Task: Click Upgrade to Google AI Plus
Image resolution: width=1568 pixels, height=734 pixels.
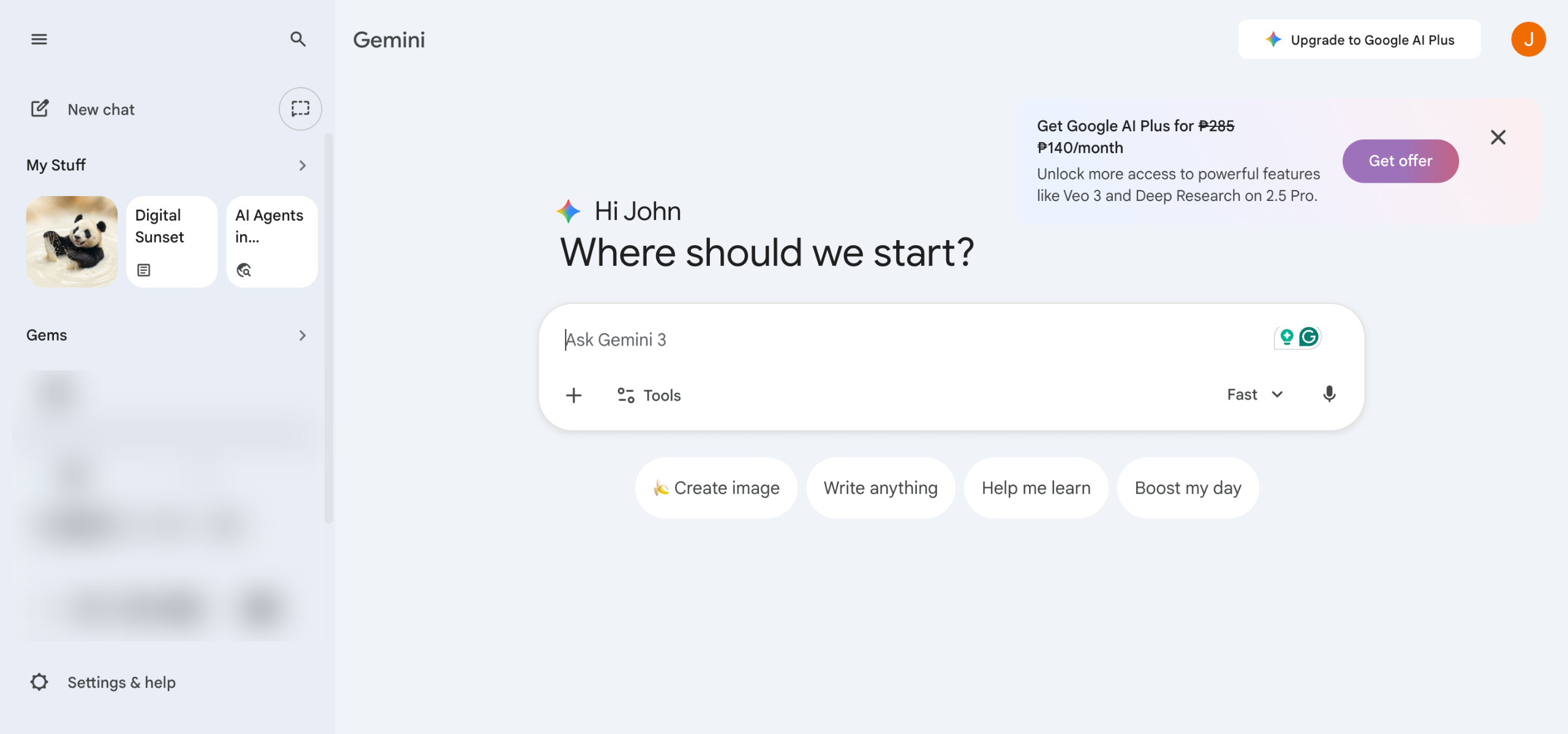Action: pyautogui.click(x=1359, y=40)
